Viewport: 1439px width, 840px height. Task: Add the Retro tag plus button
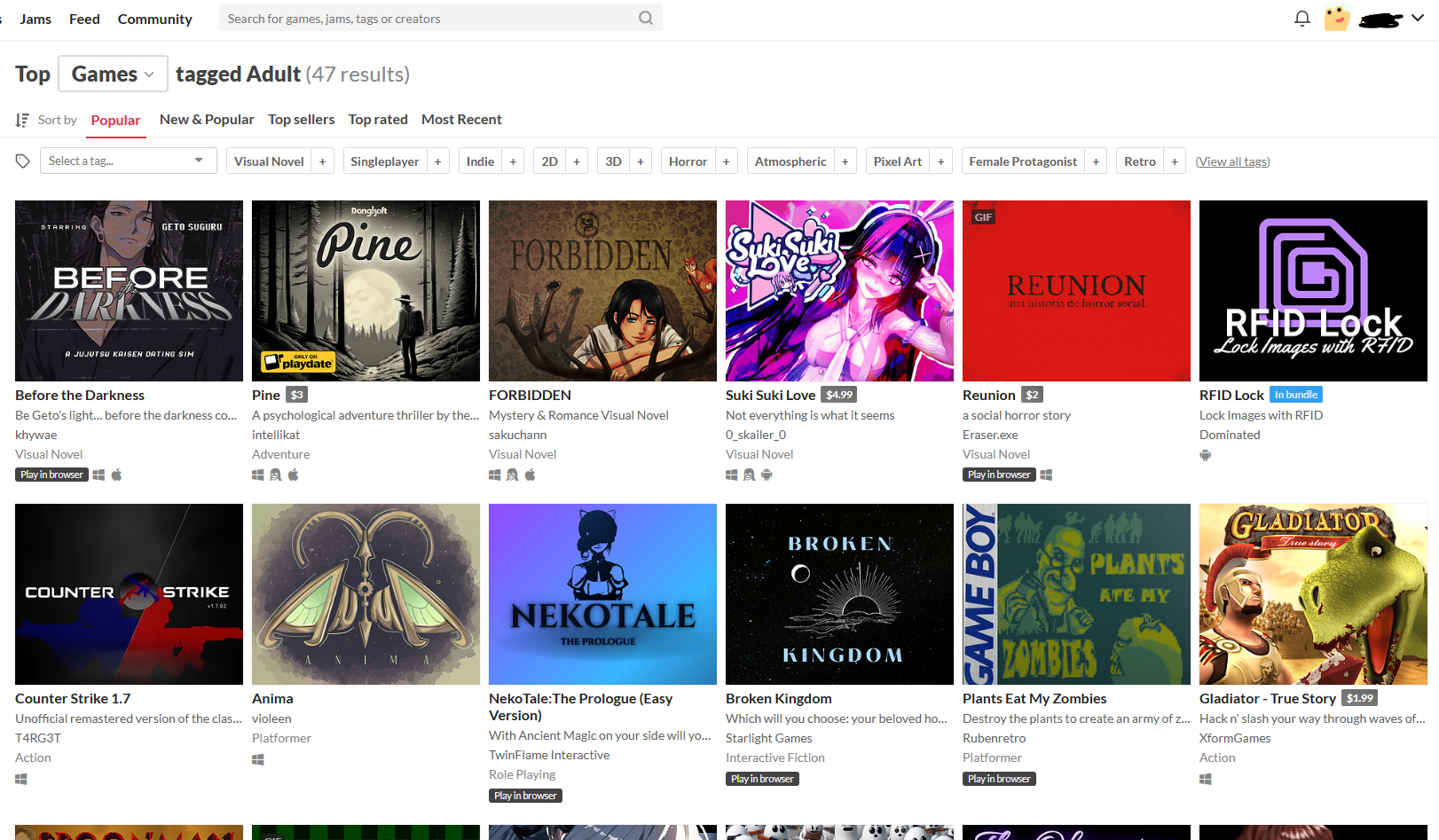coord(1175,161)
